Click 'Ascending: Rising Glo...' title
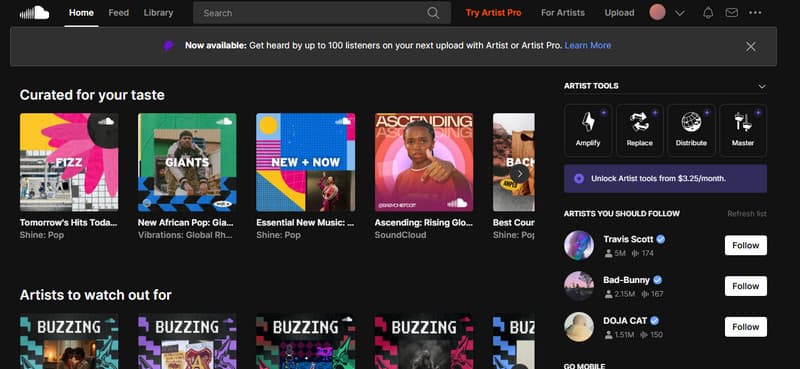Image resolution: width=800 pixels, height=369 pixels. click(423, 223)
